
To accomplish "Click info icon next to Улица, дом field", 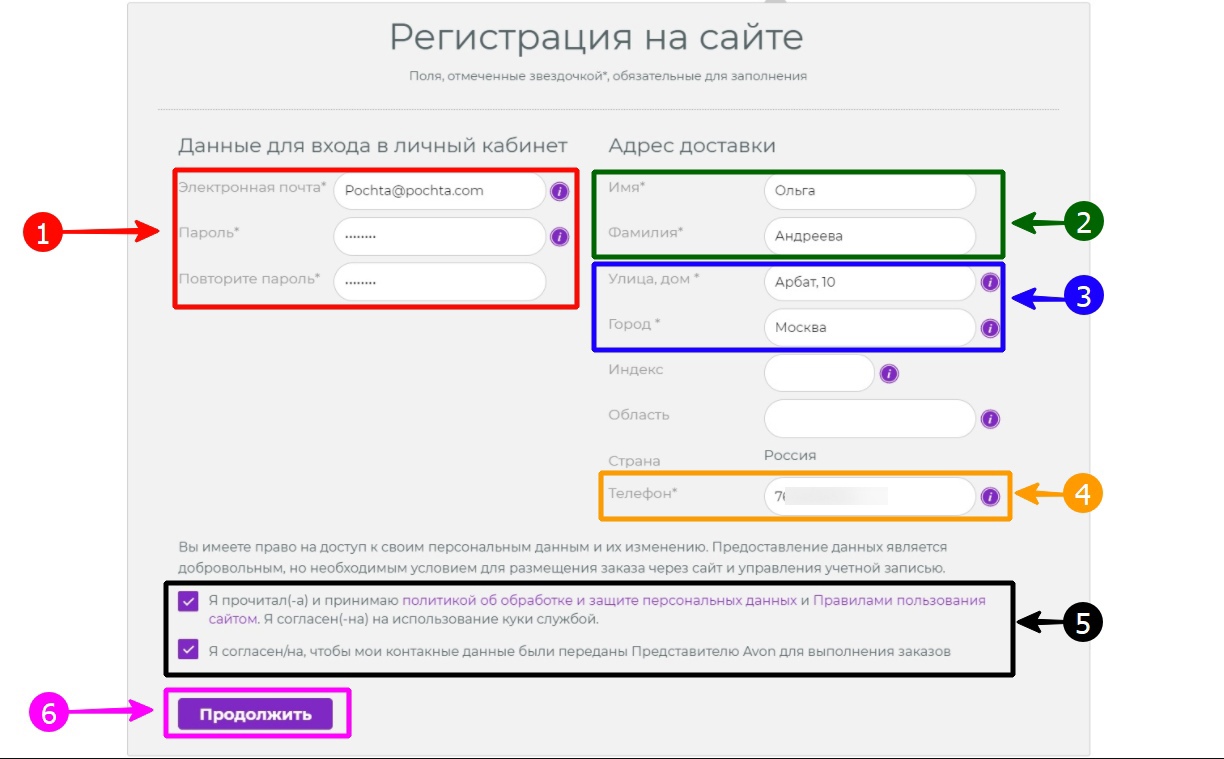I will pos(990,282).
